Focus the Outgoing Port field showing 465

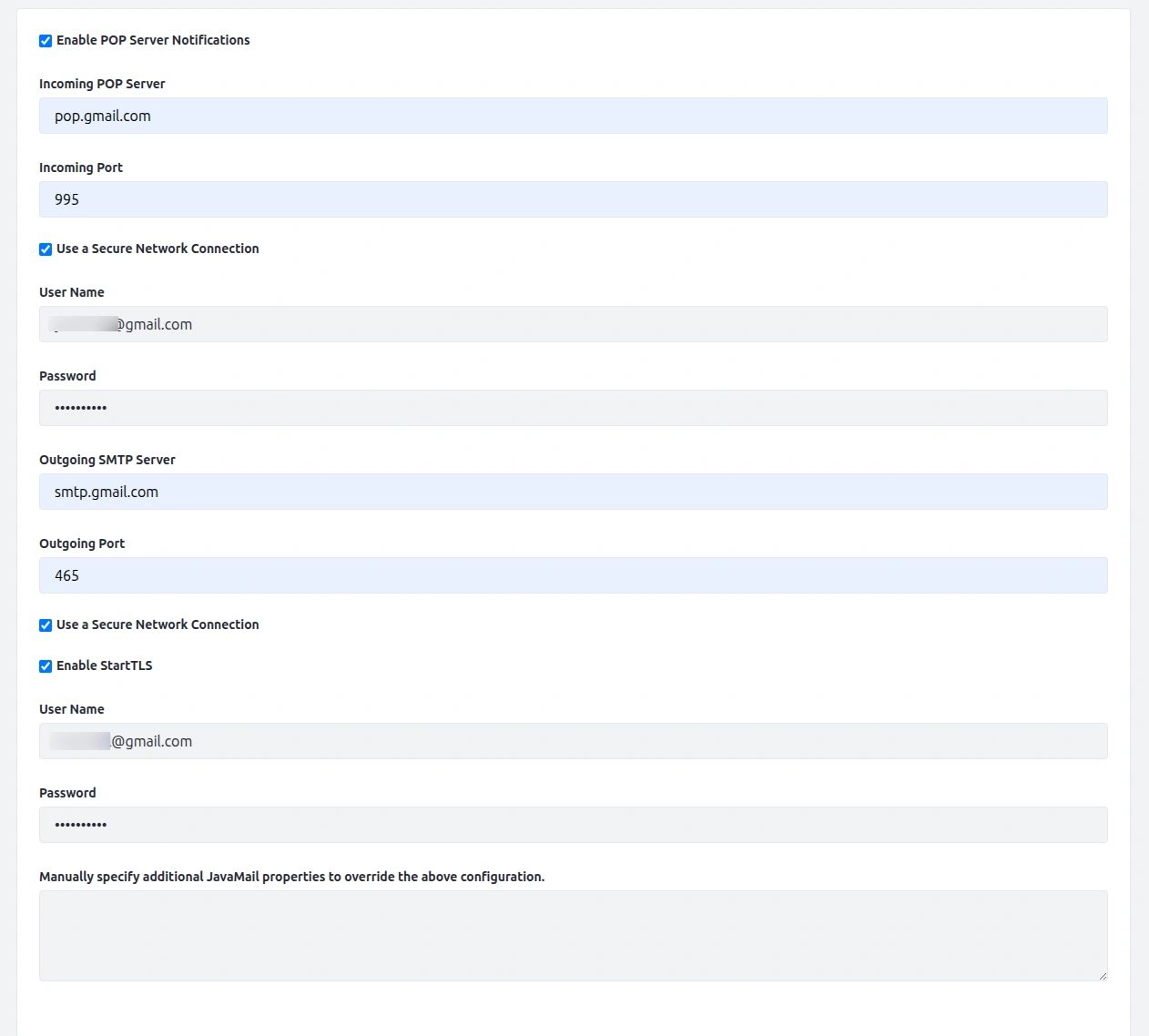click(x=574, y=575)
